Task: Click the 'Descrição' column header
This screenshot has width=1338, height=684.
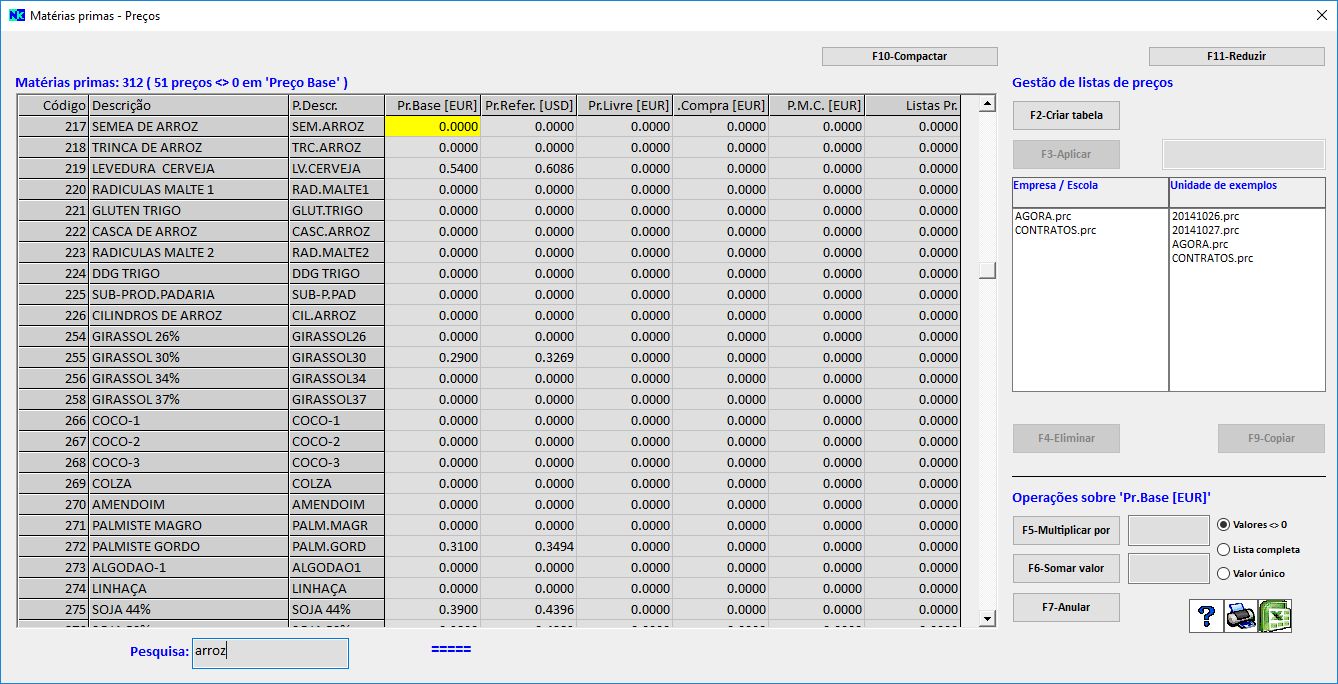Action: click(188, 105)
